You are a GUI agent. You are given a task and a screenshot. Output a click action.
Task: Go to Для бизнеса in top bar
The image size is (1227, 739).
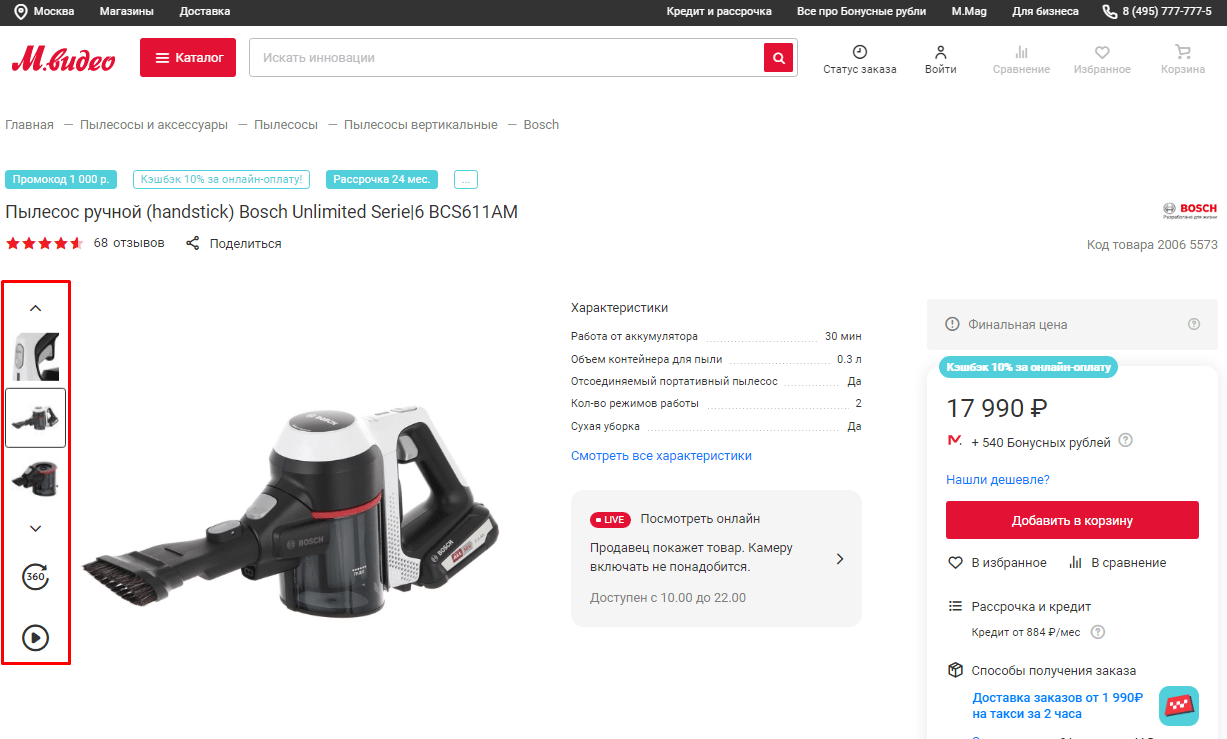click(1045, 11)
